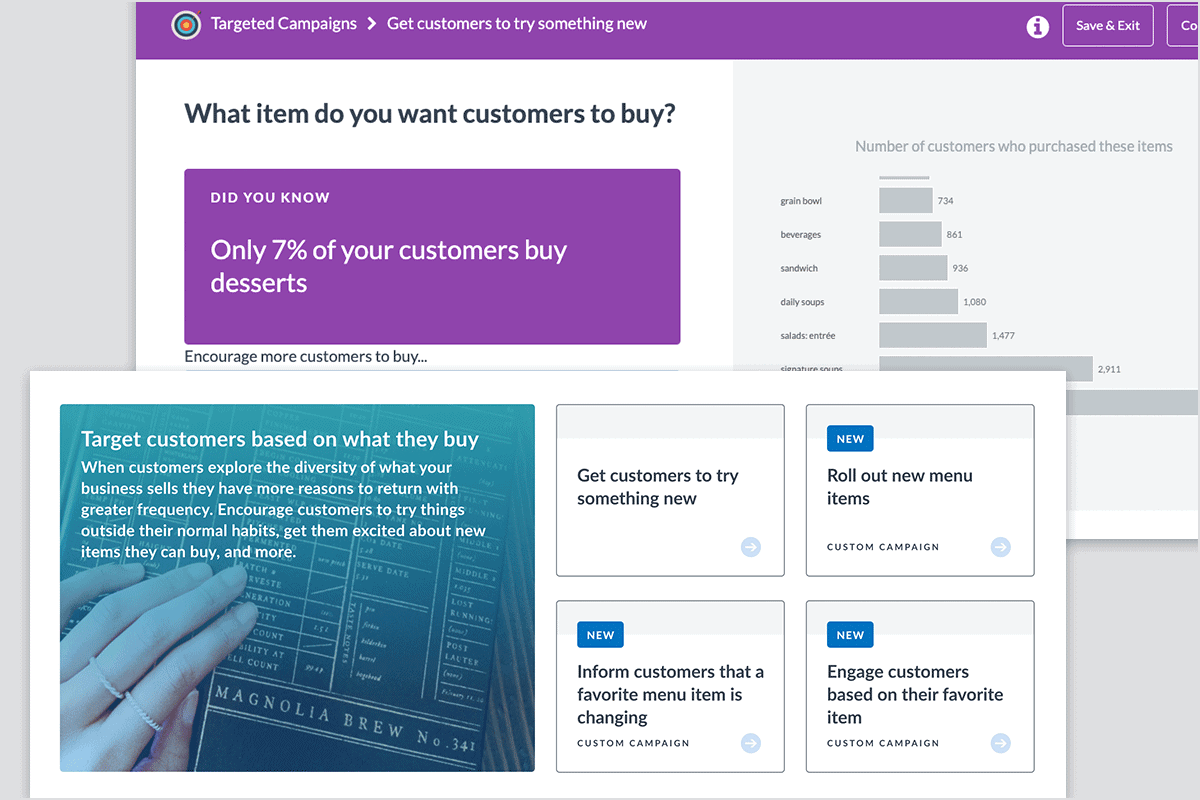Click arrow icon on Roll out new menu items card
The image size is (1200, 800).
1001,547
